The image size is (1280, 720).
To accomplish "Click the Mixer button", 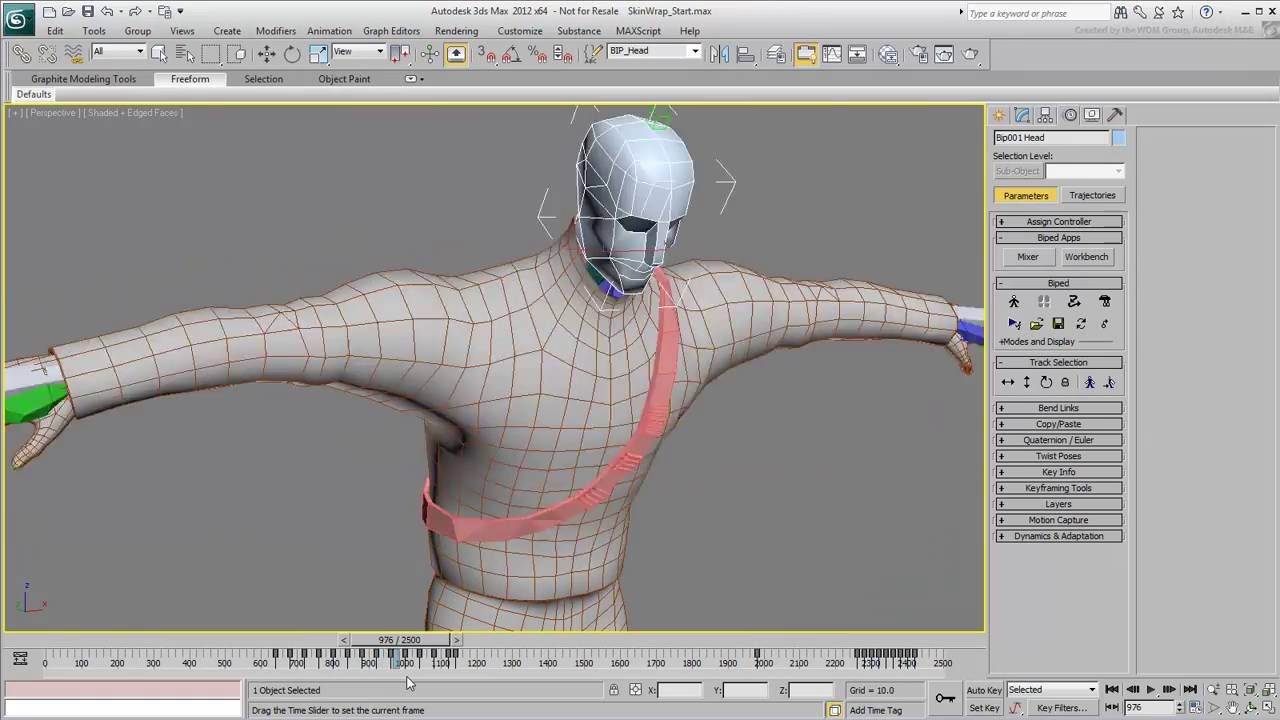I will tap(1028, 257).
